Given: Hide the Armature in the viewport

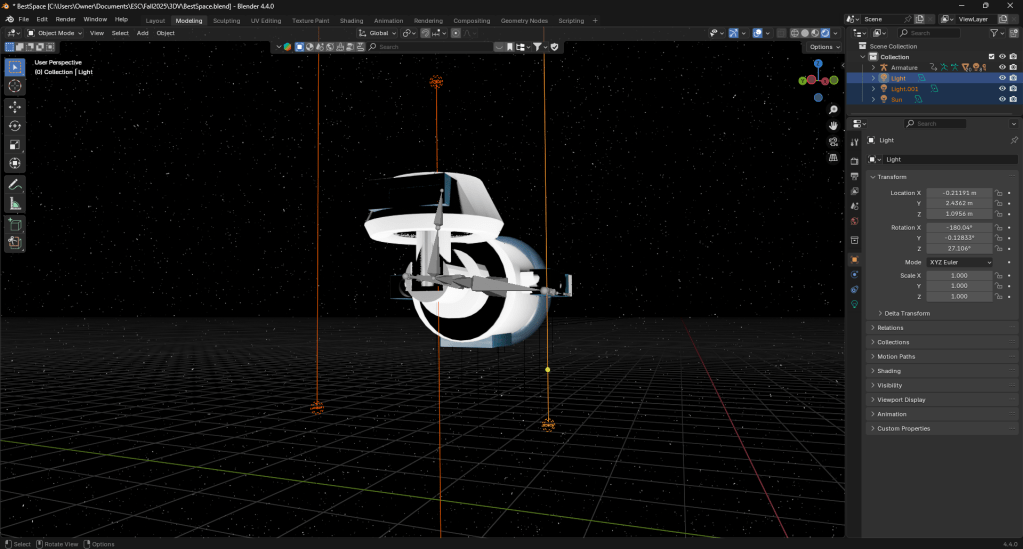Looking at the screenshot, I should pyautogui.click(x=1002, y=68).
